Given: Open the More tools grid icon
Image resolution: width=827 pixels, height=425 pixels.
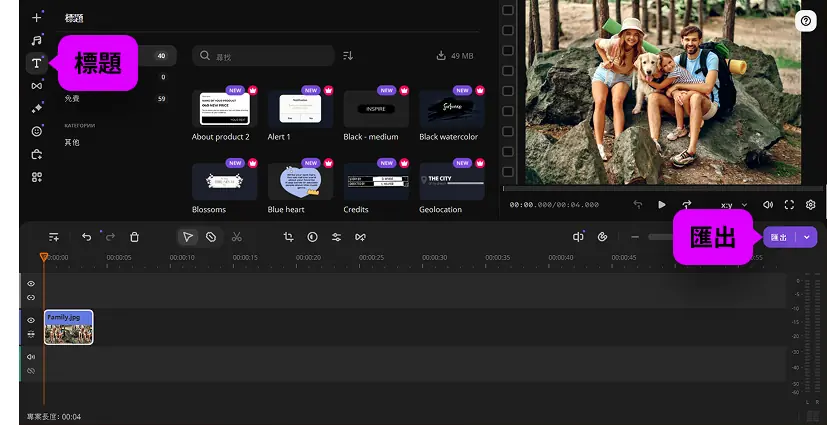Looking at the screenshot, I should click(36, 177).
